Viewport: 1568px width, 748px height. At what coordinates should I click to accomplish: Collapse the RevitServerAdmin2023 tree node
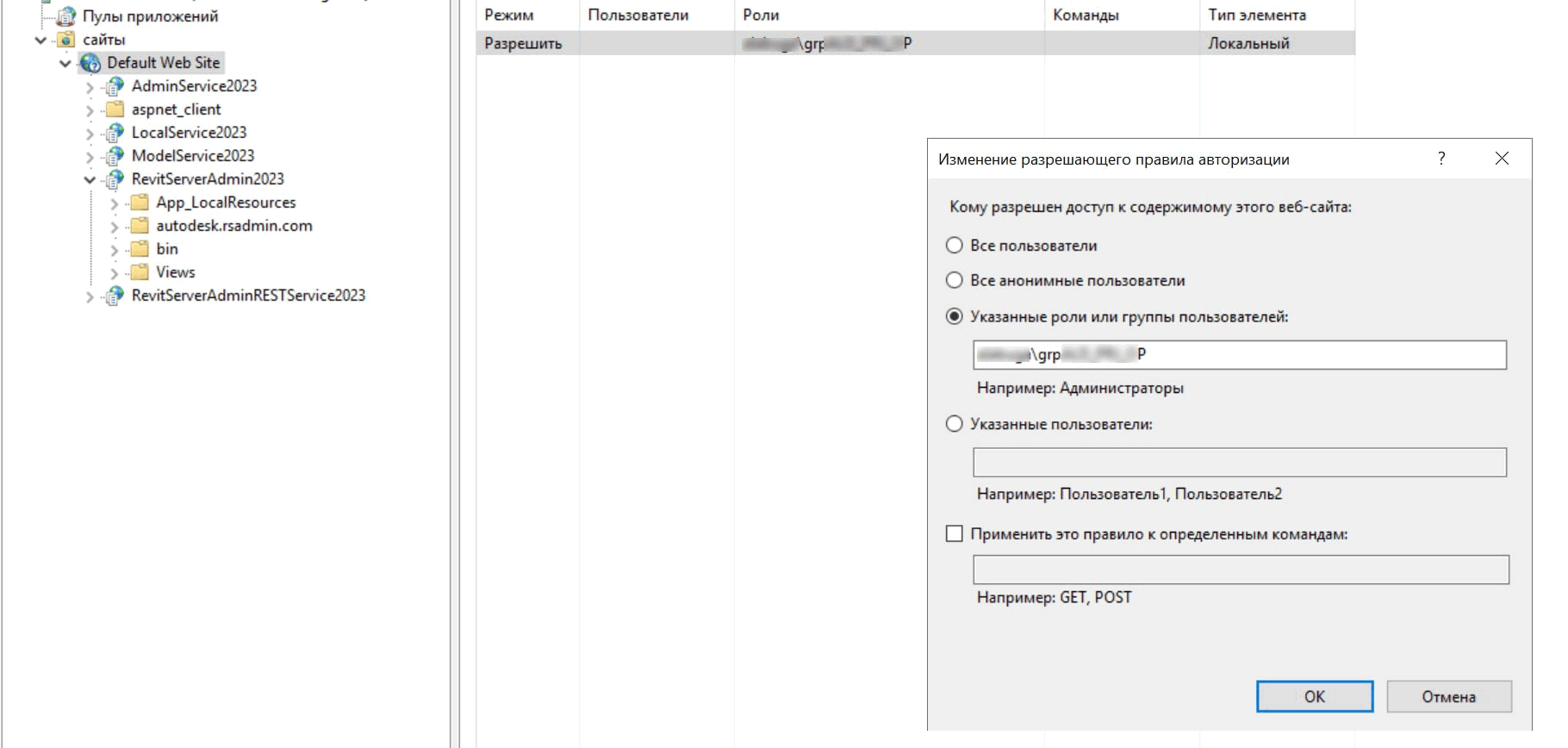click(x=90, y=180)
